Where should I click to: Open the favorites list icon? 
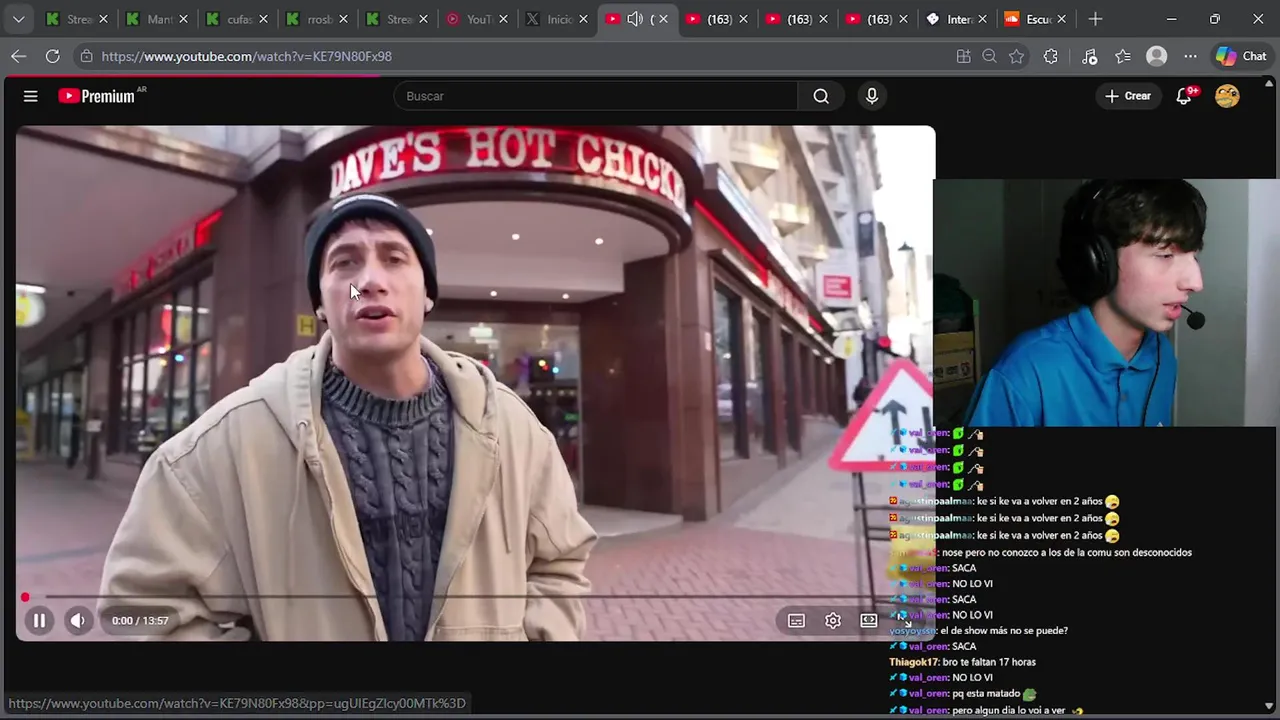(x=1123, y=56)
